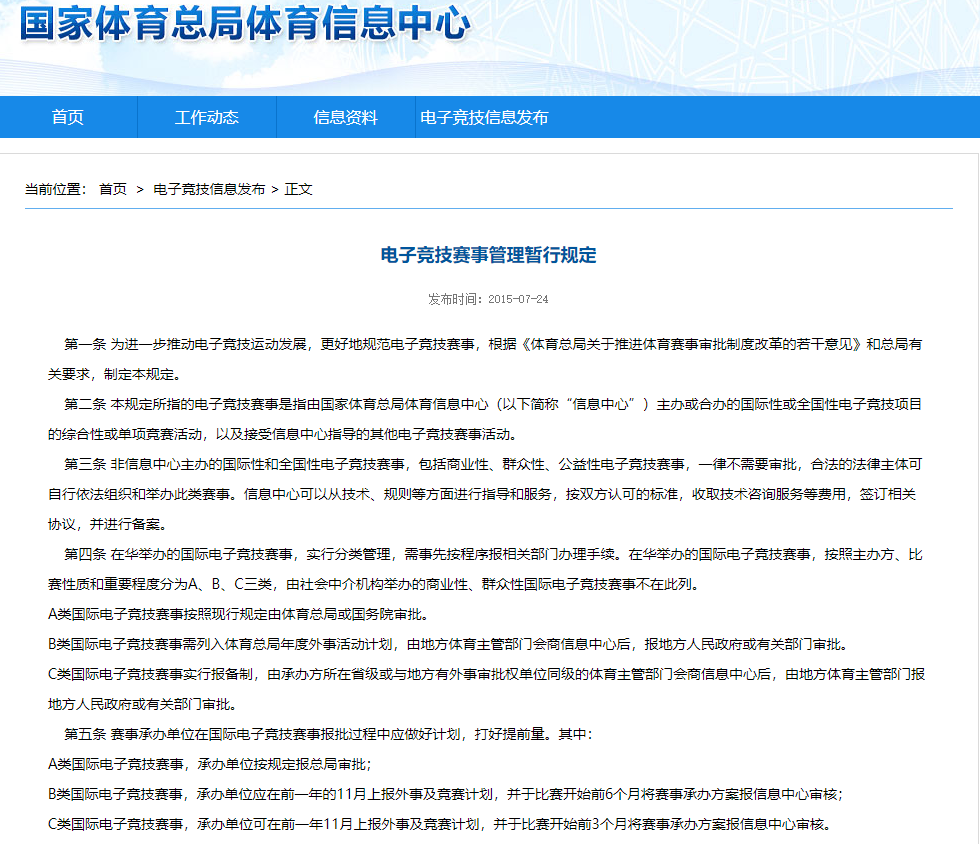
Task: Click the paragraph starting 第一条
Action: pos(485,359)
